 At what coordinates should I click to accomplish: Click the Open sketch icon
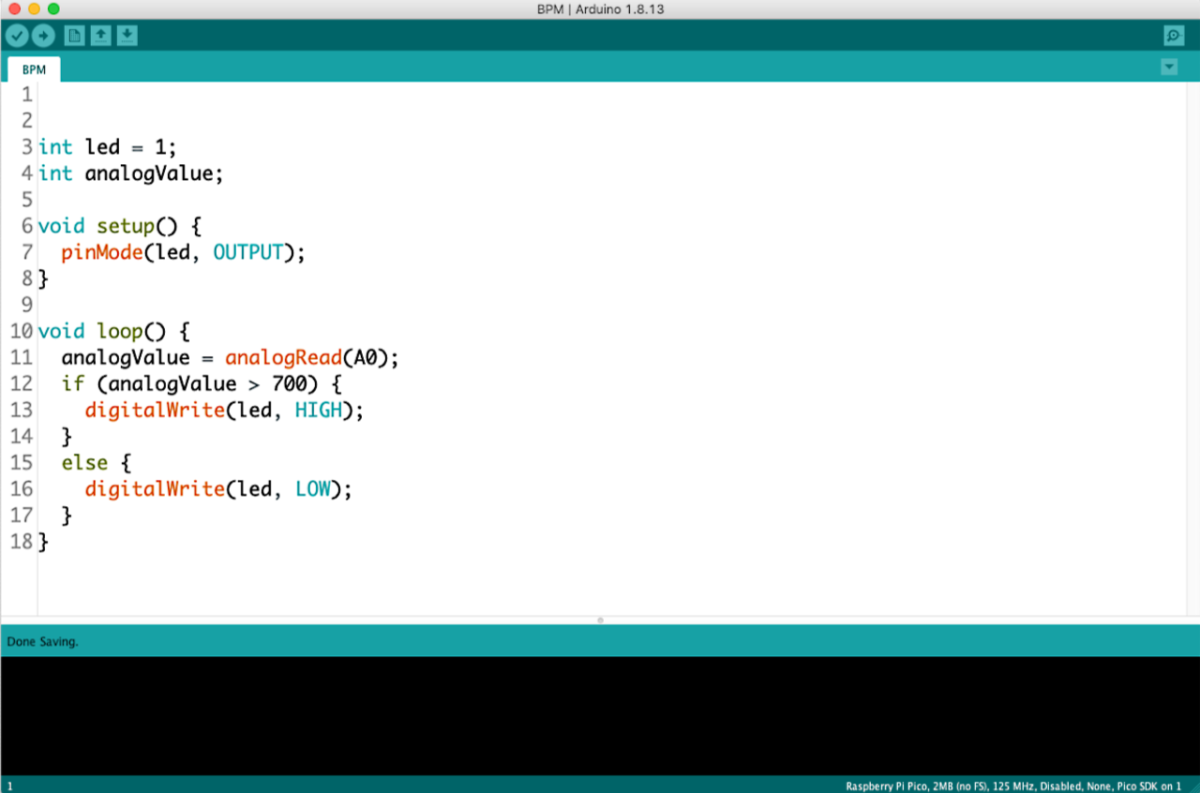coord(100,35)
